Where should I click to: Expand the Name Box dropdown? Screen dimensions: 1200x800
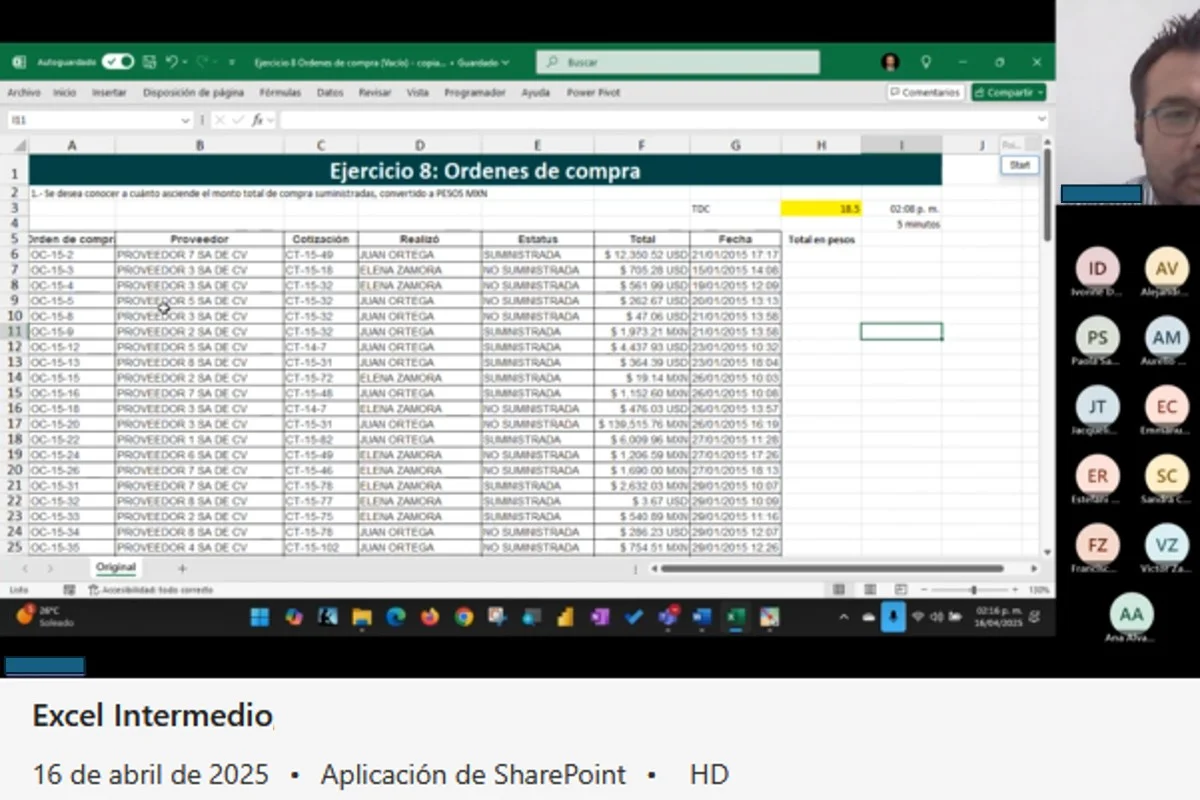[185, 120]
